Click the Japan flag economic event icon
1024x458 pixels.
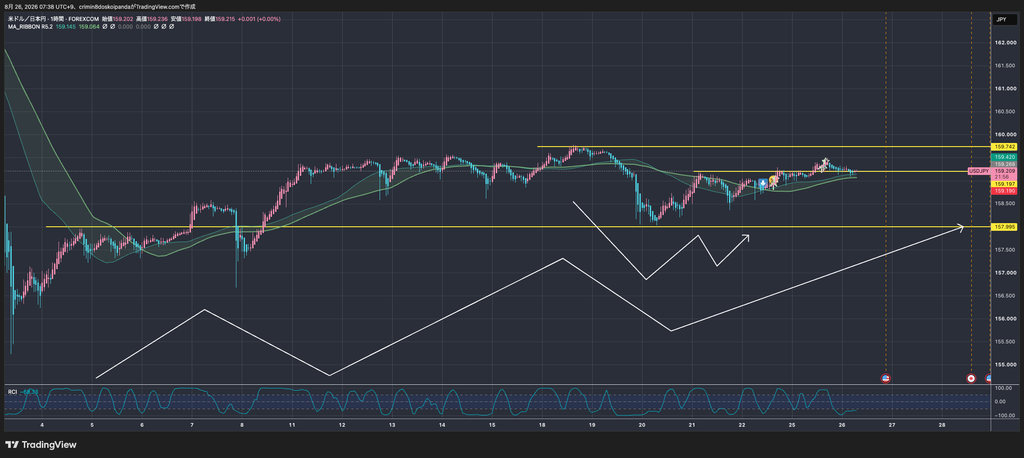pos(971,378)
